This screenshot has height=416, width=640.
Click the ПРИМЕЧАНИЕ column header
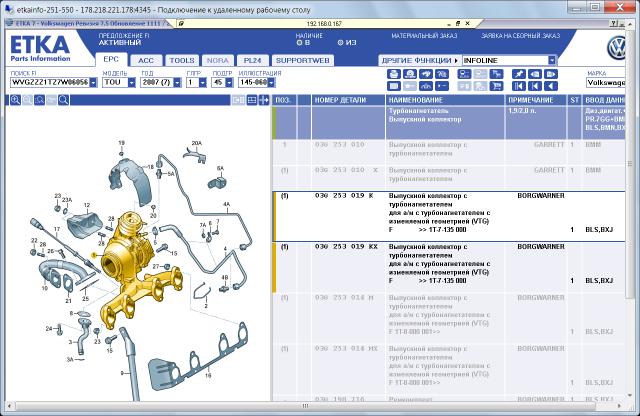coord(536,100)
